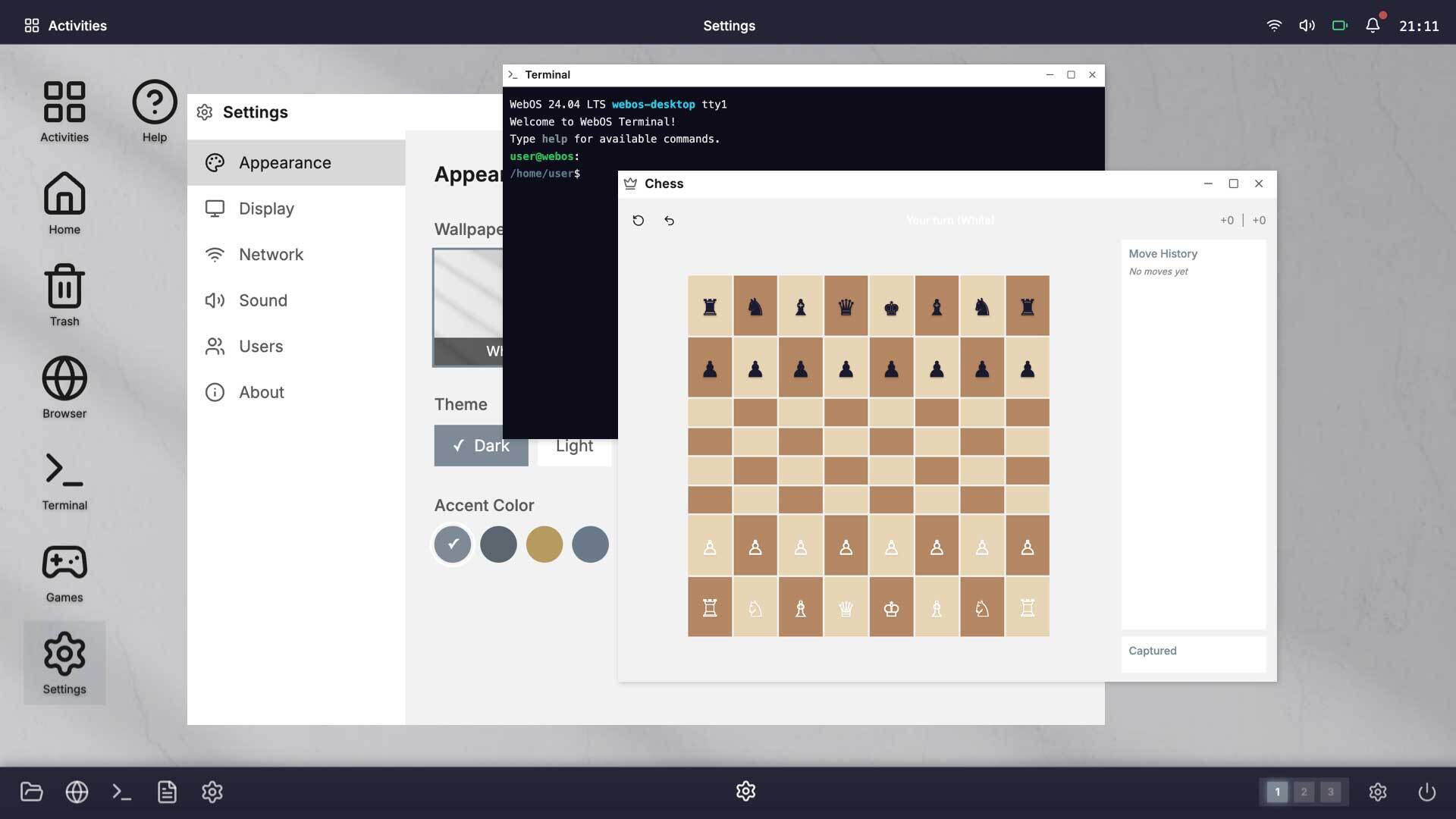The width and height of the screenshot is (1456, 819).
Task: Open the Activities desktop icon
Action: coord(64,111)
